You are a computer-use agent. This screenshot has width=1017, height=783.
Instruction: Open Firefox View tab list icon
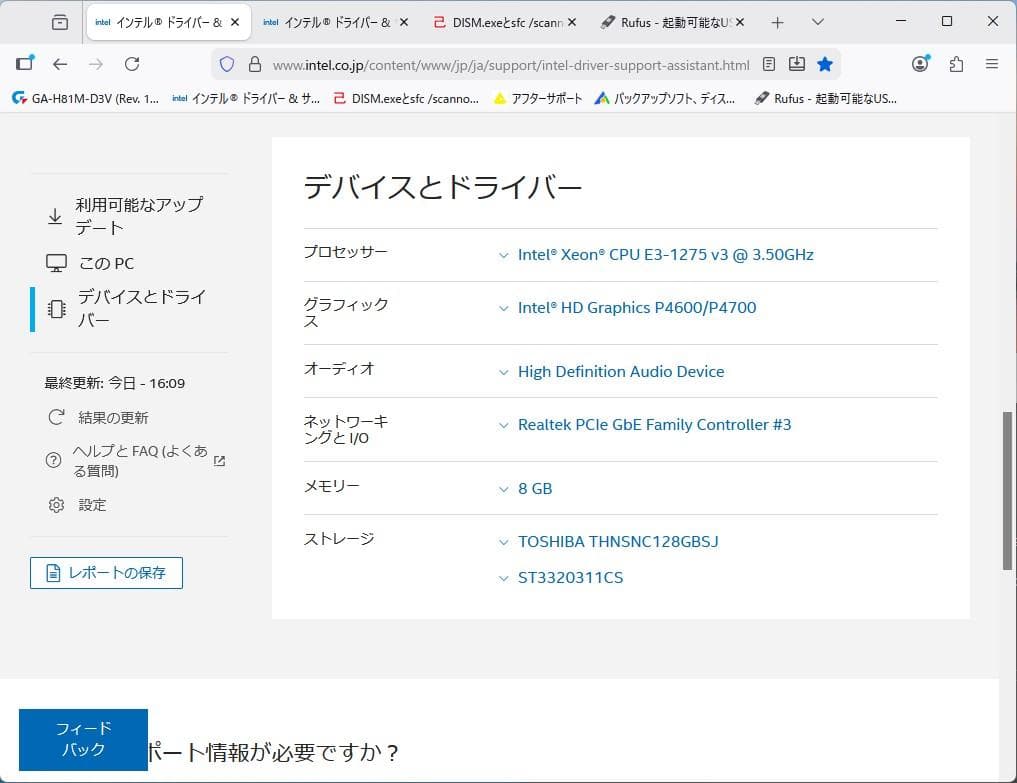60,22
